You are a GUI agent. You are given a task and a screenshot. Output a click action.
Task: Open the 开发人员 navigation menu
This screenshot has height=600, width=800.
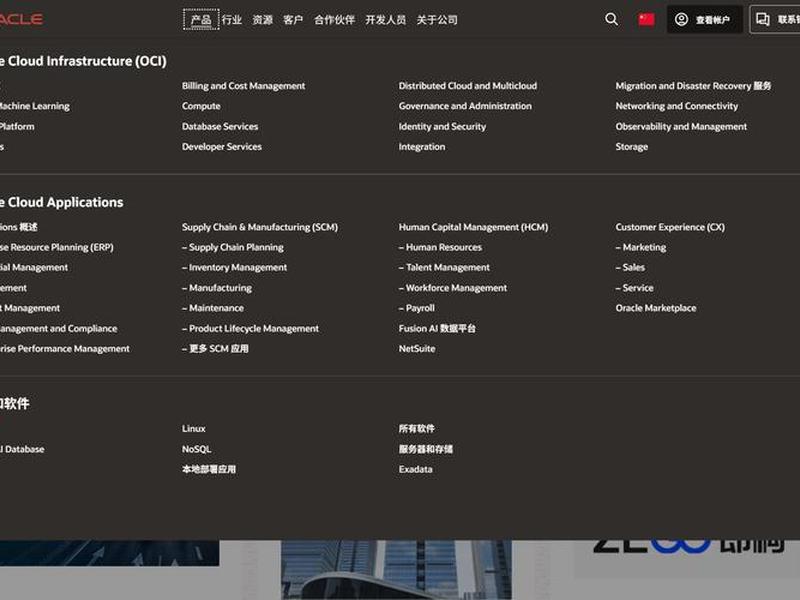point(386,20)
